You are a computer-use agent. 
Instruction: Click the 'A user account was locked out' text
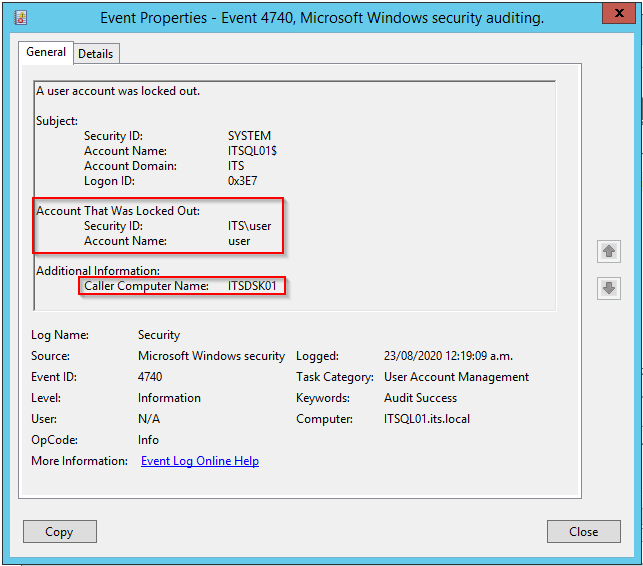click(x=118, y=91)
